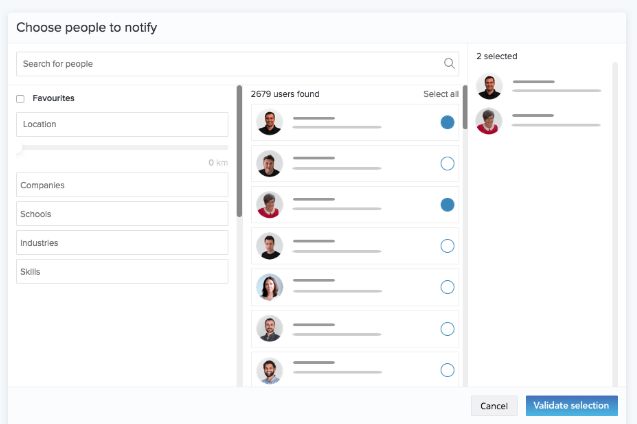Select the fourth user's radio button
This screenshot has width=637, height=424.
(x=447, y=246)
